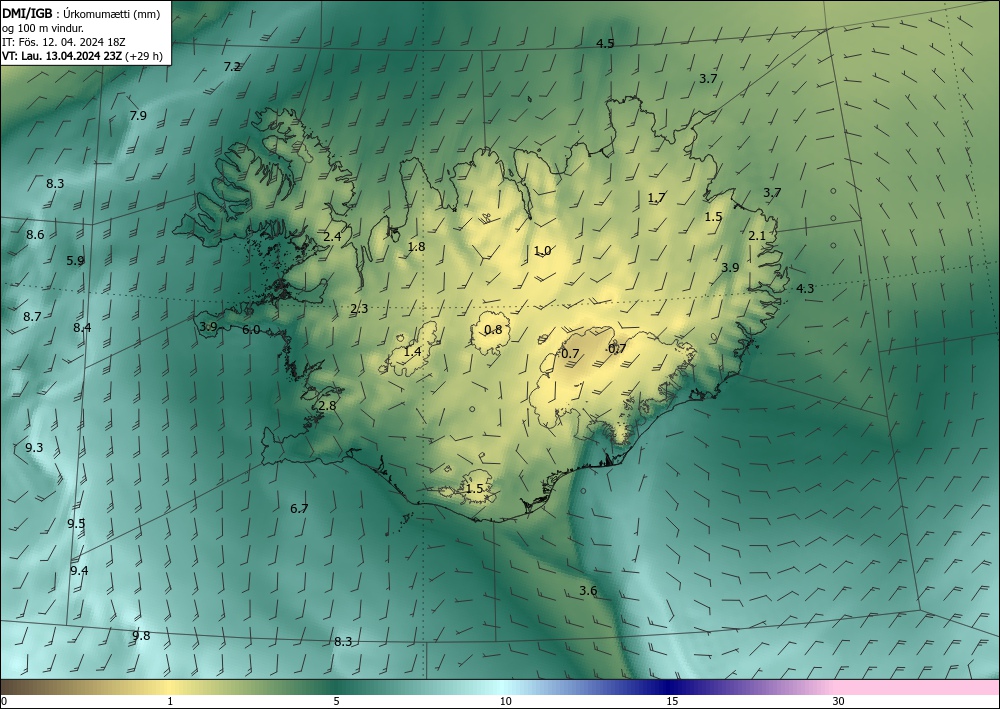Click the 9.3 value label
Screen dimensions: 1000x709
34,448
